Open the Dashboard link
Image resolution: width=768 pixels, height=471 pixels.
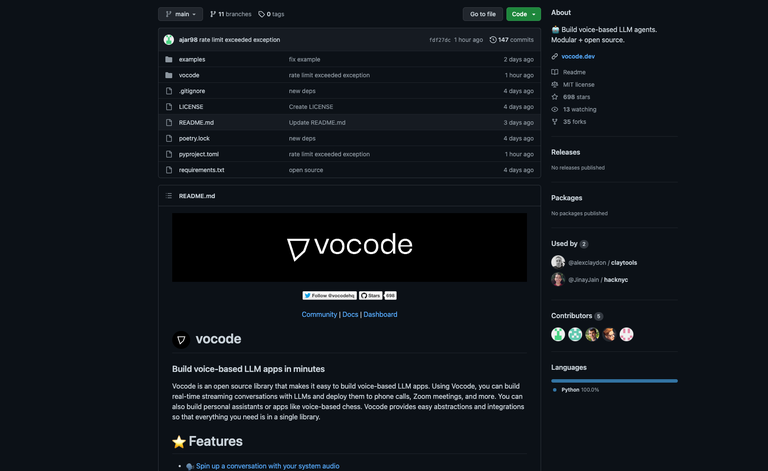[x=380, y=314]
